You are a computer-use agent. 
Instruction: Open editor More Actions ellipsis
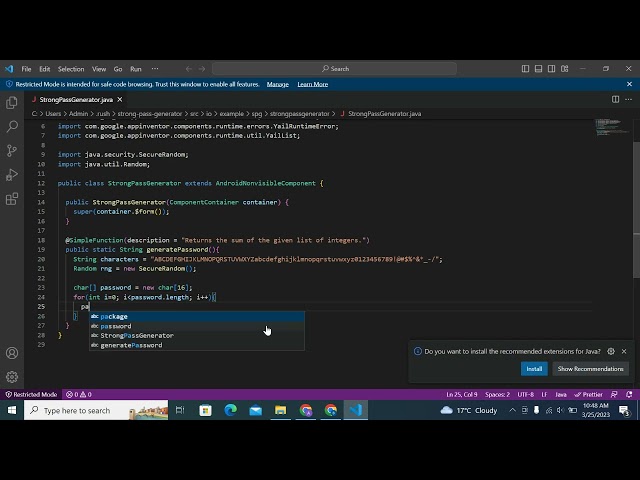(x=629, y=99)
